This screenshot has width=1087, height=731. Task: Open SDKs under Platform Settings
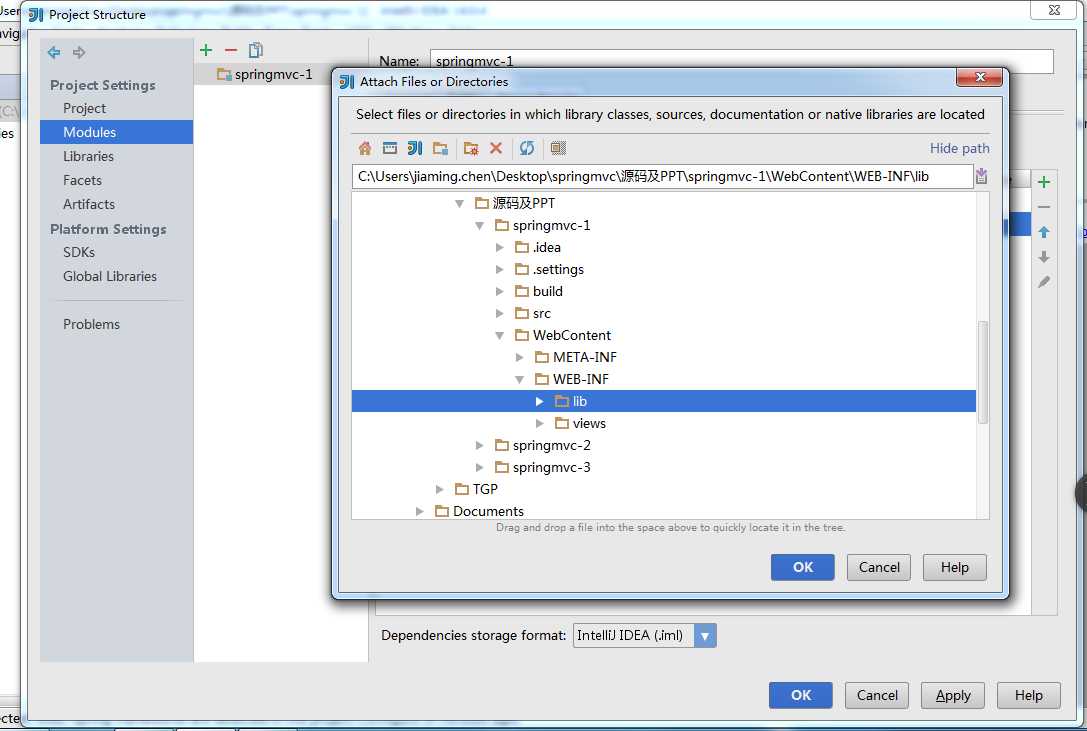(x=79, y=252)
